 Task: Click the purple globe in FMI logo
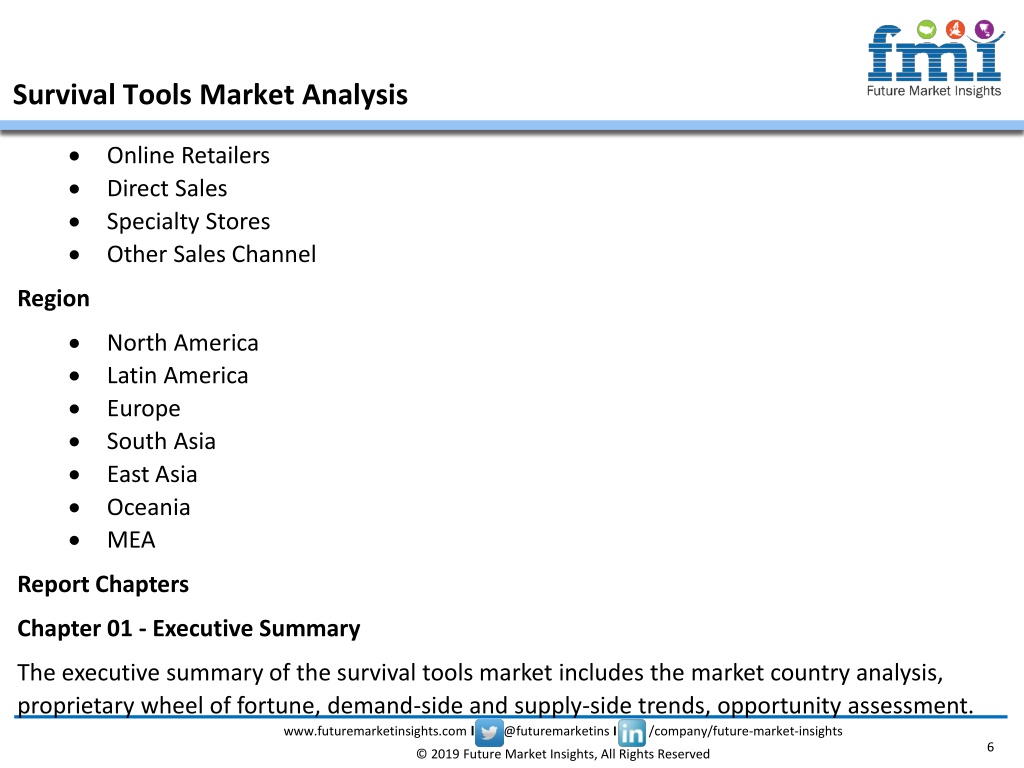pyautogui.click(x=984, y=29)
